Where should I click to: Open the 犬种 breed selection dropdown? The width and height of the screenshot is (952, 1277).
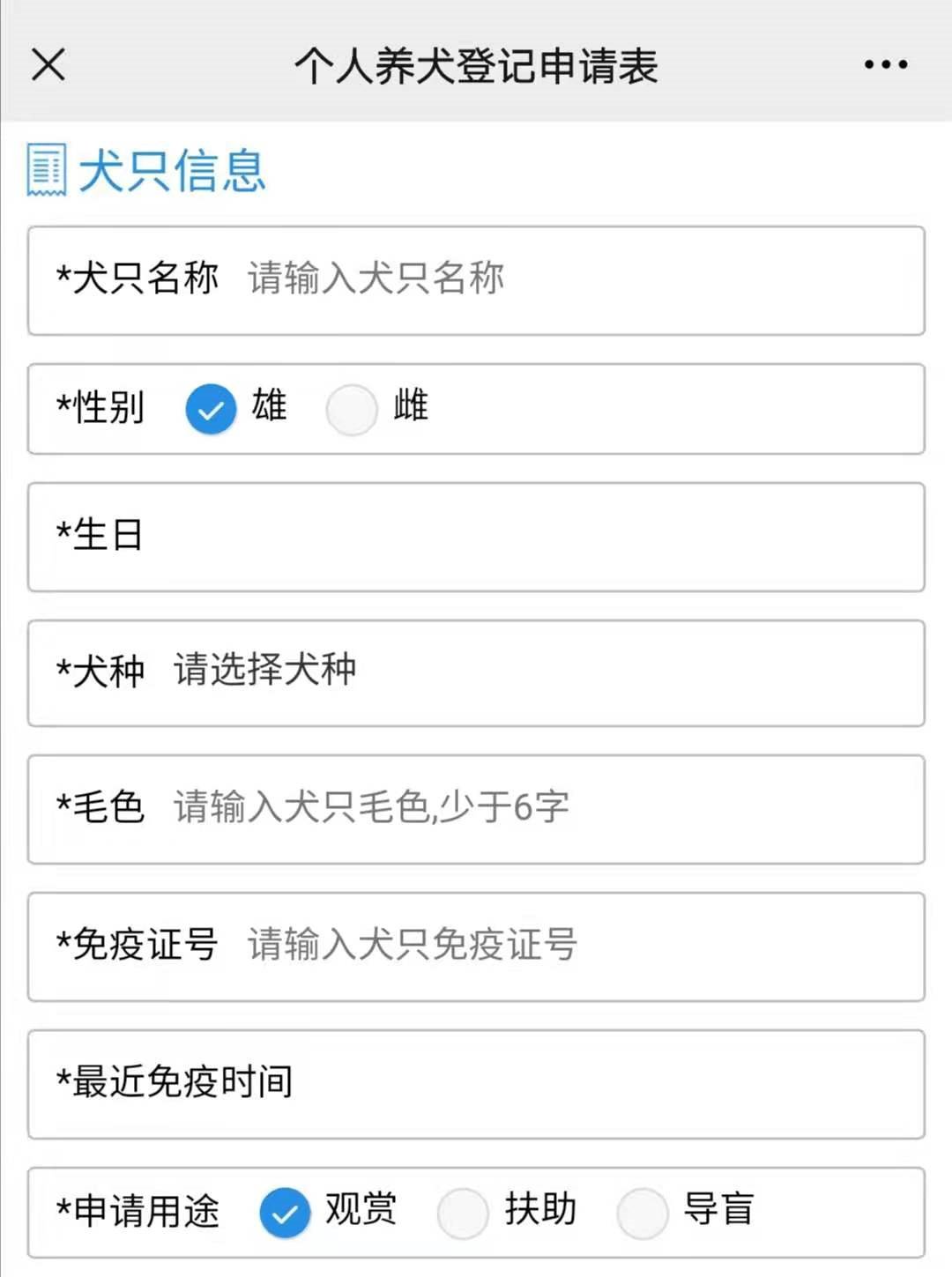coord(529,672)
